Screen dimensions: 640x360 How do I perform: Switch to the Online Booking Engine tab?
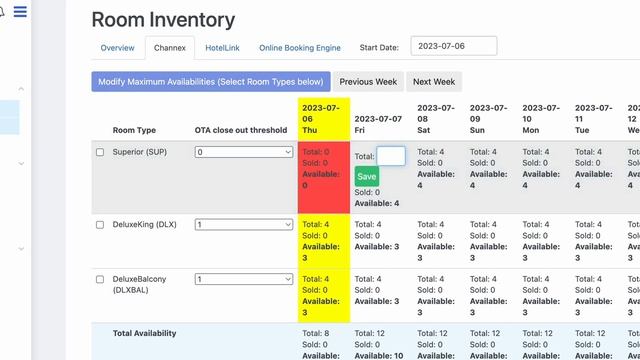(300, 48)
